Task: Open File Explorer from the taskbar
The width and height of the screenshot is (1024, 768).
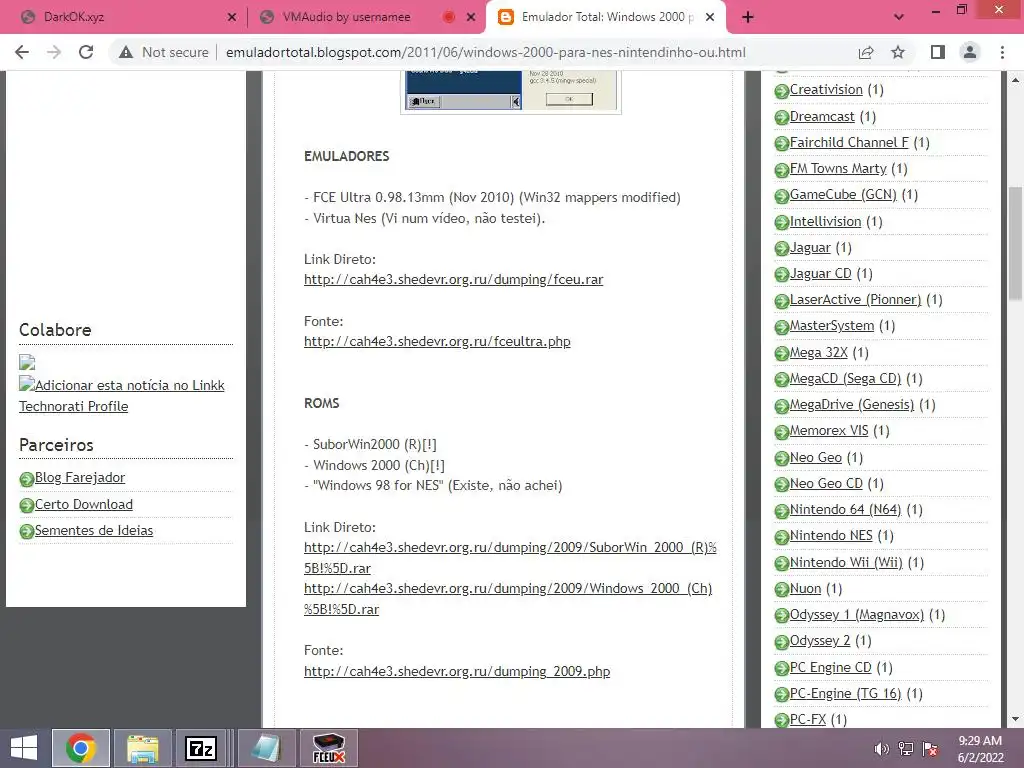Action: (142, 748)
